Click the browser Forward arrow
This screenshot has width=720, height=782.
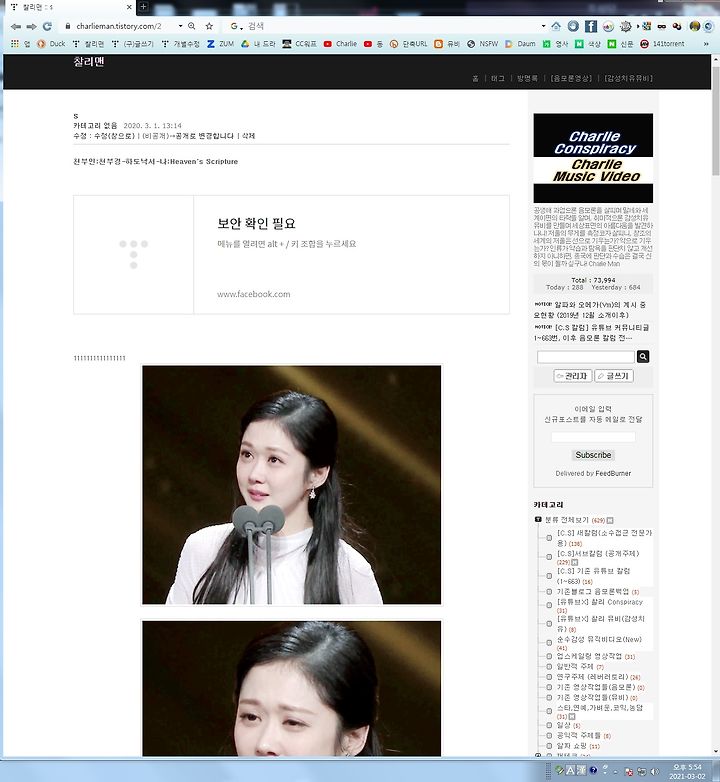click(31, 26)
